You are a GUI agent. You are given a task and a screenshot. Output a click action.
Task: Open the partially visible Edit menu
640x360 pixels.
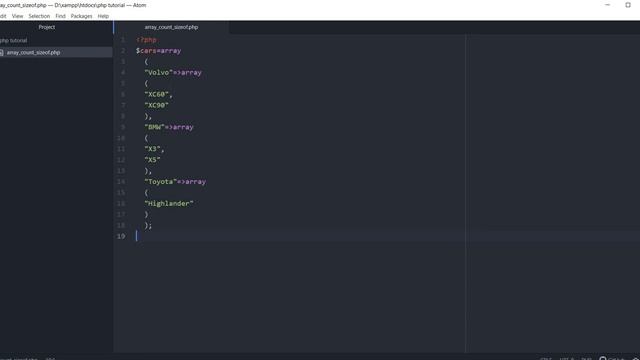tap(3, 16)
